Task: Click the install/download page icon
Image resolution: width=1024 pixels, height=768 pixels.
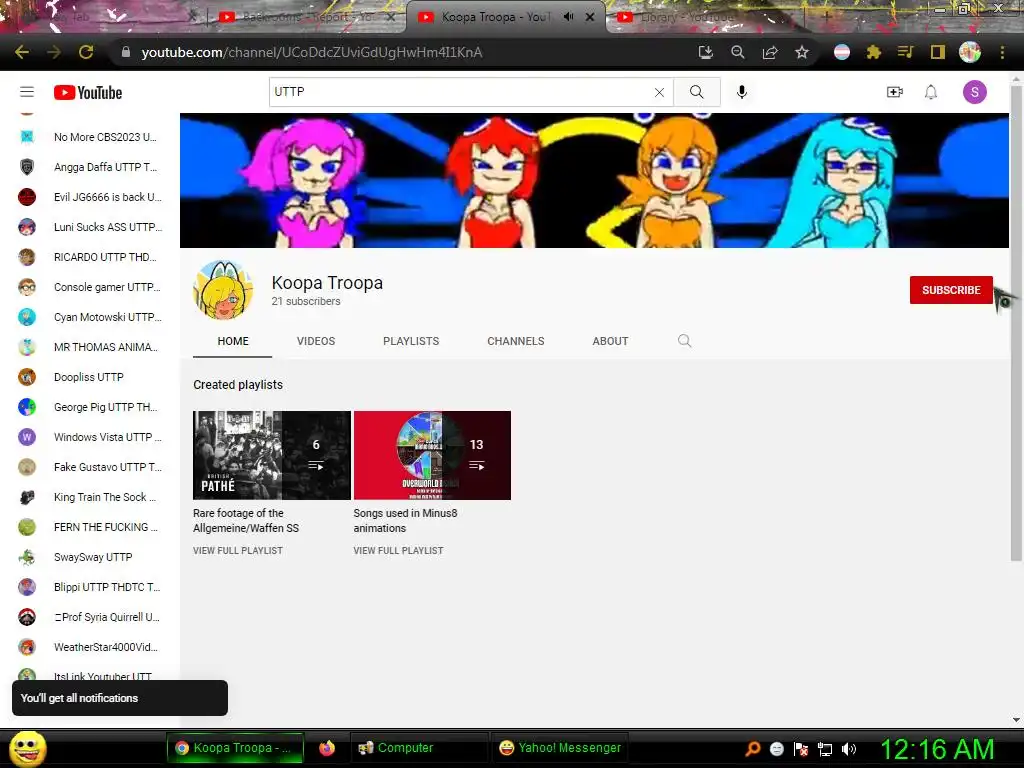Action: (x=706, y=52)
